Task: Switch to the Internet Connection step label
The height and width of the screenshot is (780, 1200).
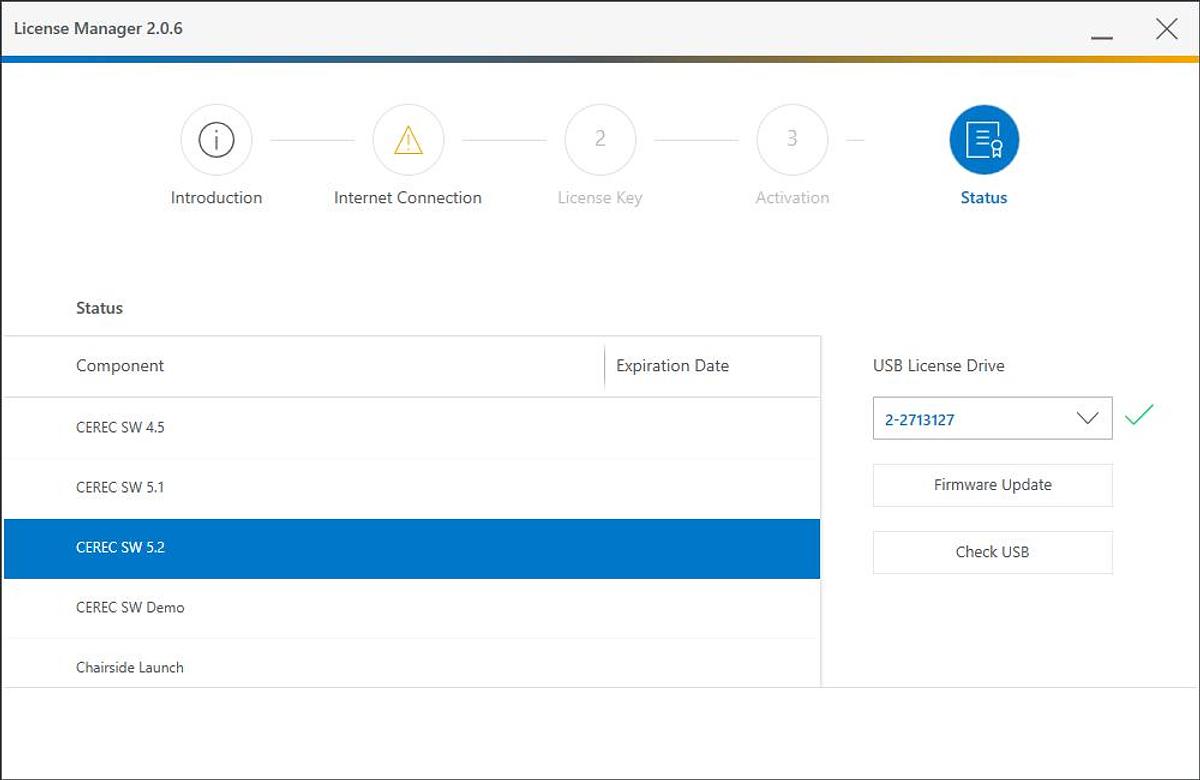Action: click(x=408, y=198)
